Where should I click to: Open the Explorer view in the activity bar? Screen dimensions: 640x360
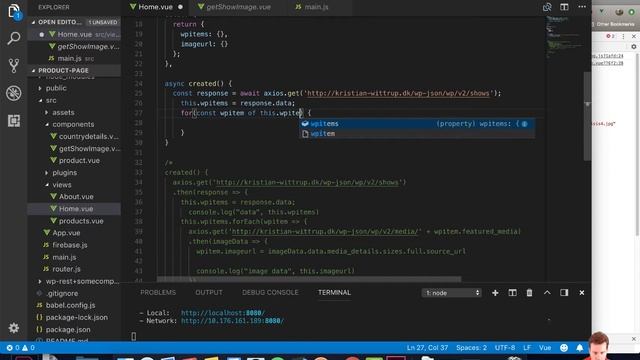13,11
